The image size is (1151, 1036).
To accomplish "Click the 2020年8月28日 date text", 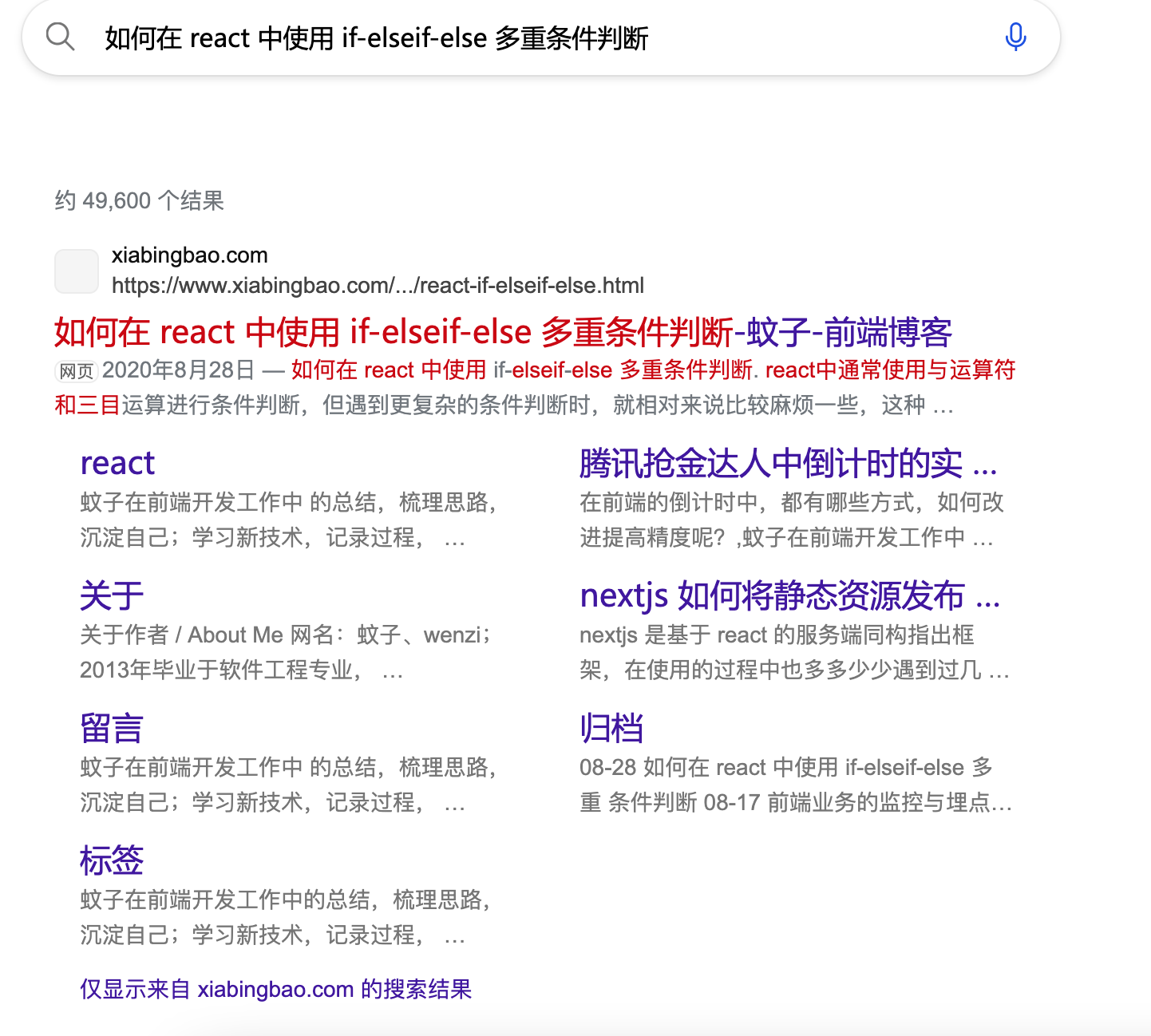I will [x=178, y=370].
